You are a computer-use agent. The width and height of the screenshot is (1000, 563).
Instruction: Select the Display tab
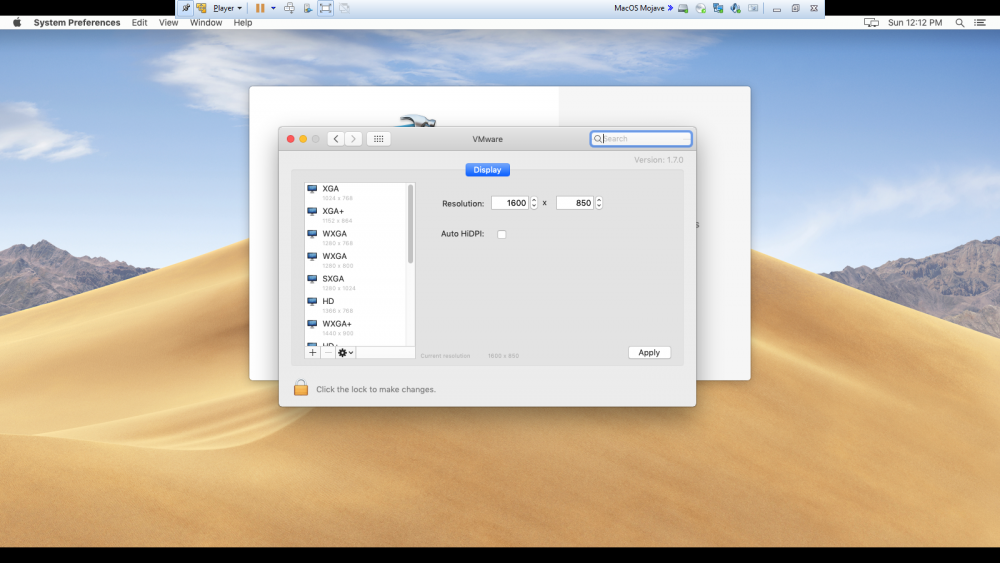point(487,170)
